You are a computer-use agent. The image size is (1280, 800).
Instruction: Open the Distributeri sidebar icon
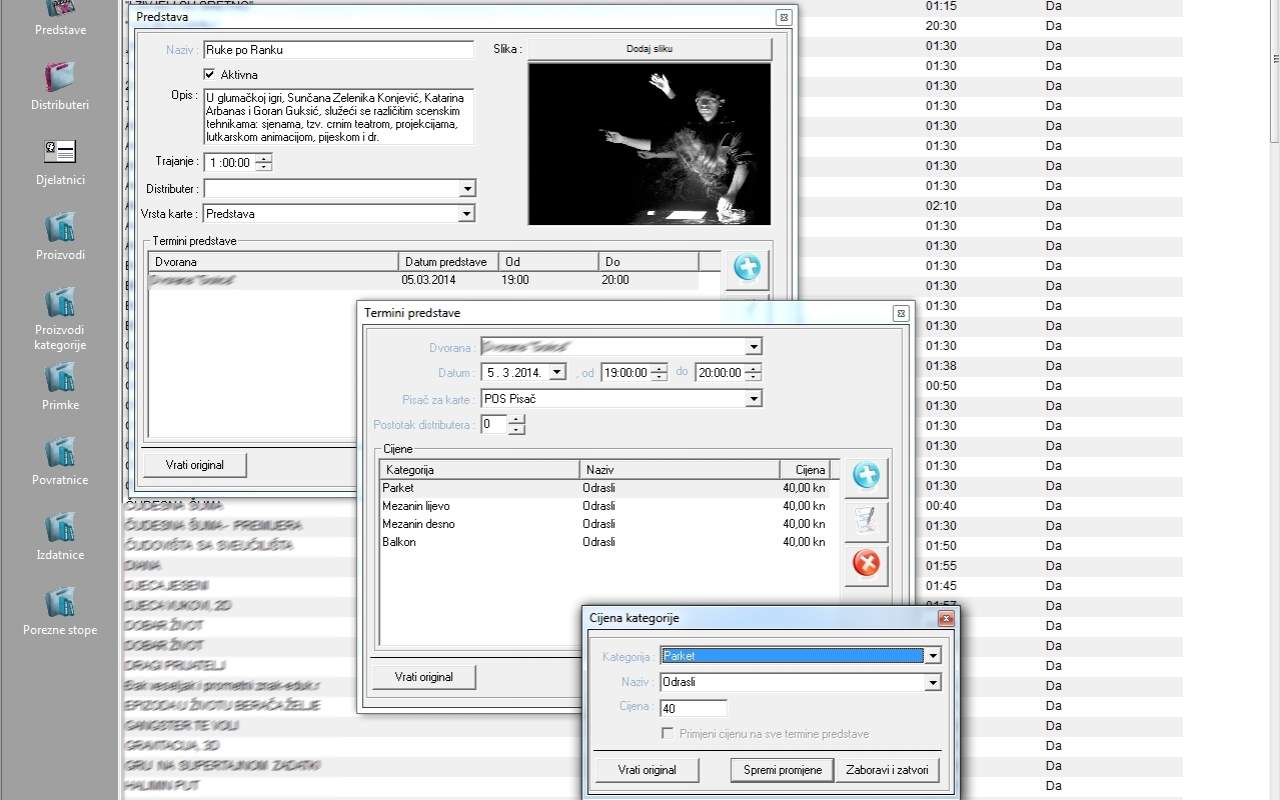59,78
